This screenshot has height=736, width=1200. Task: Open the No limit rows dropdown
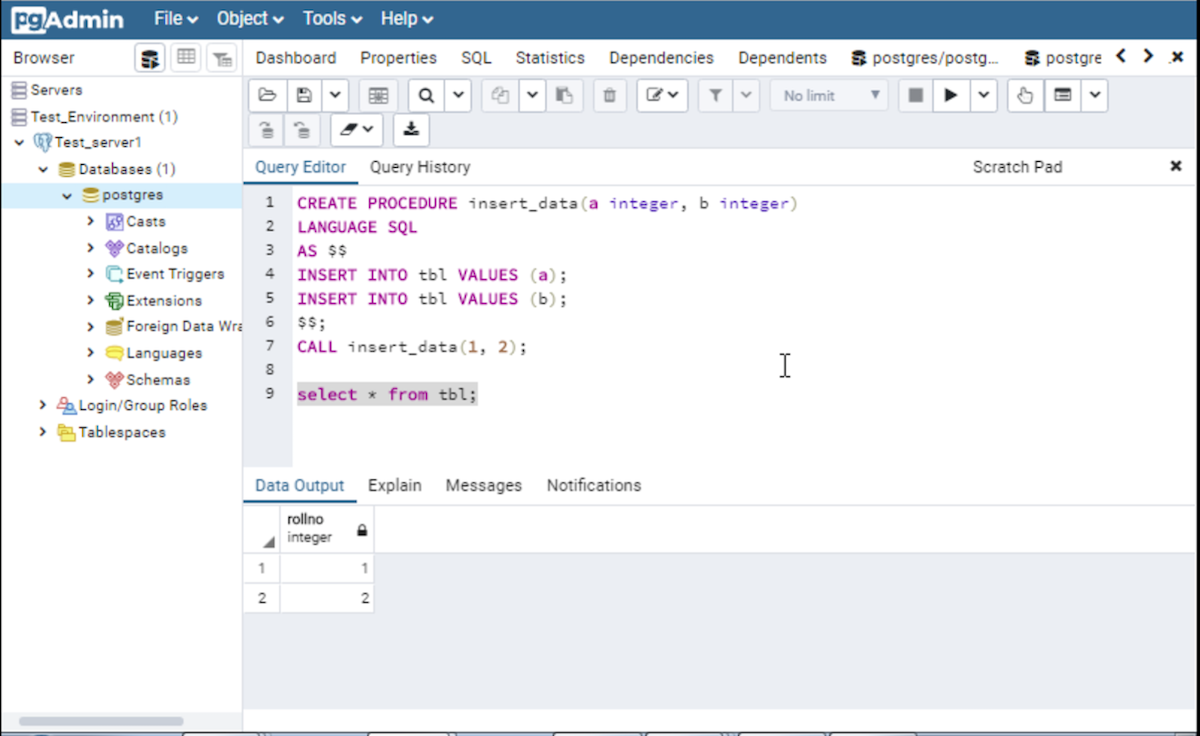click(830, 96)
